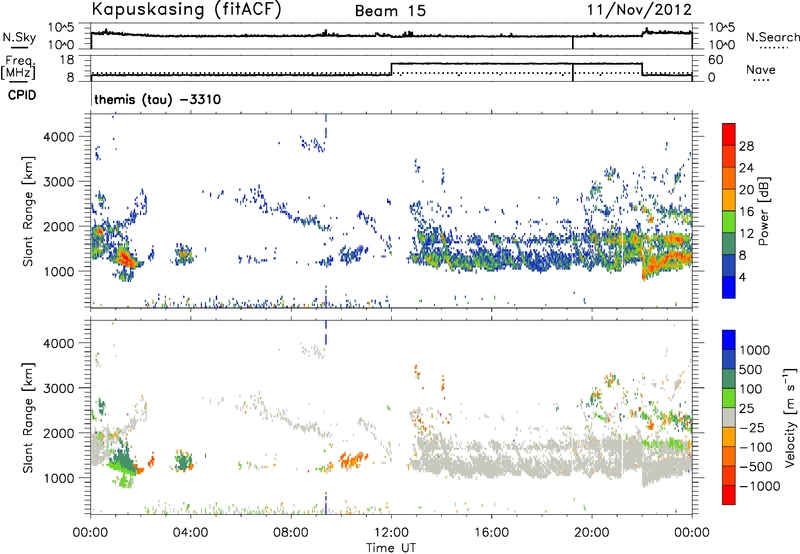Click the frequency step-up at 12:00

391,69
